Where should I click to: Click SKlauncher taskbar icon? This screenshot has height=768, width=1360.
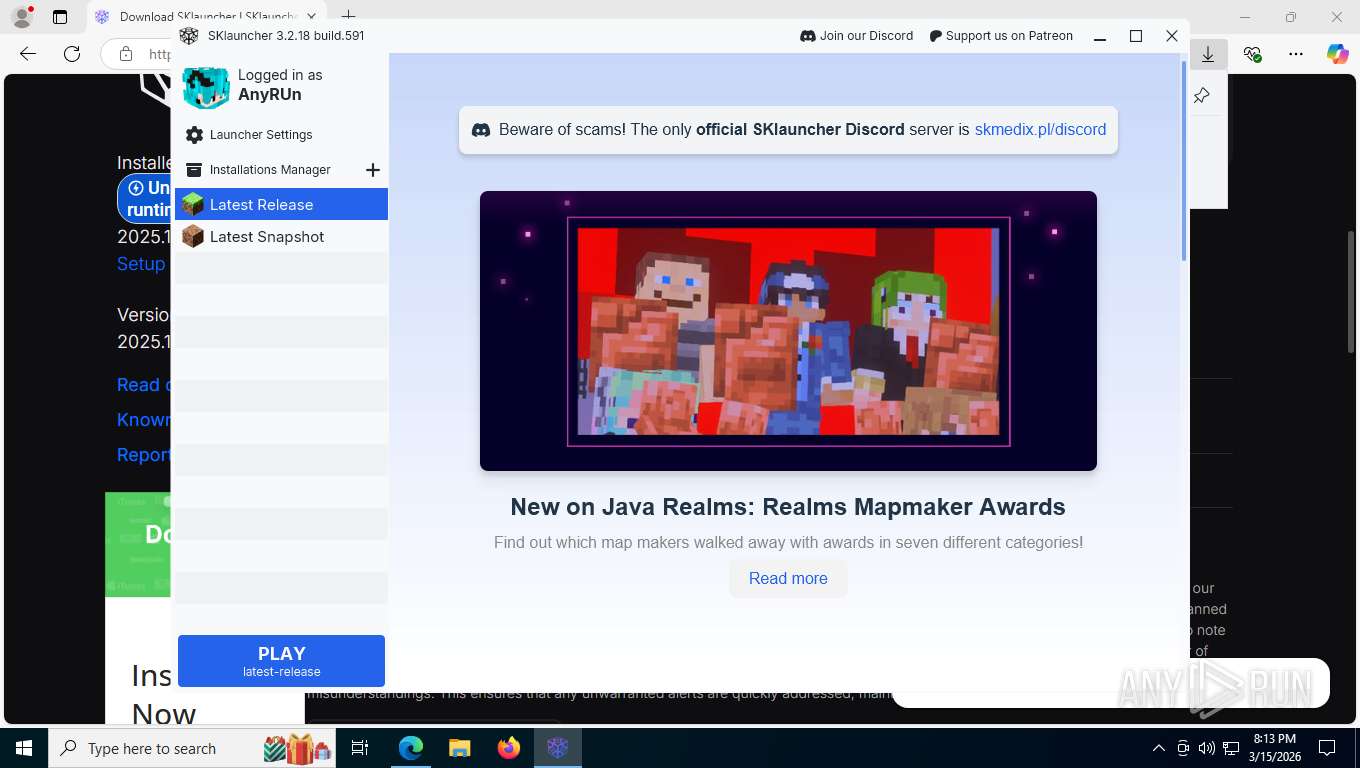coord(557,748)
